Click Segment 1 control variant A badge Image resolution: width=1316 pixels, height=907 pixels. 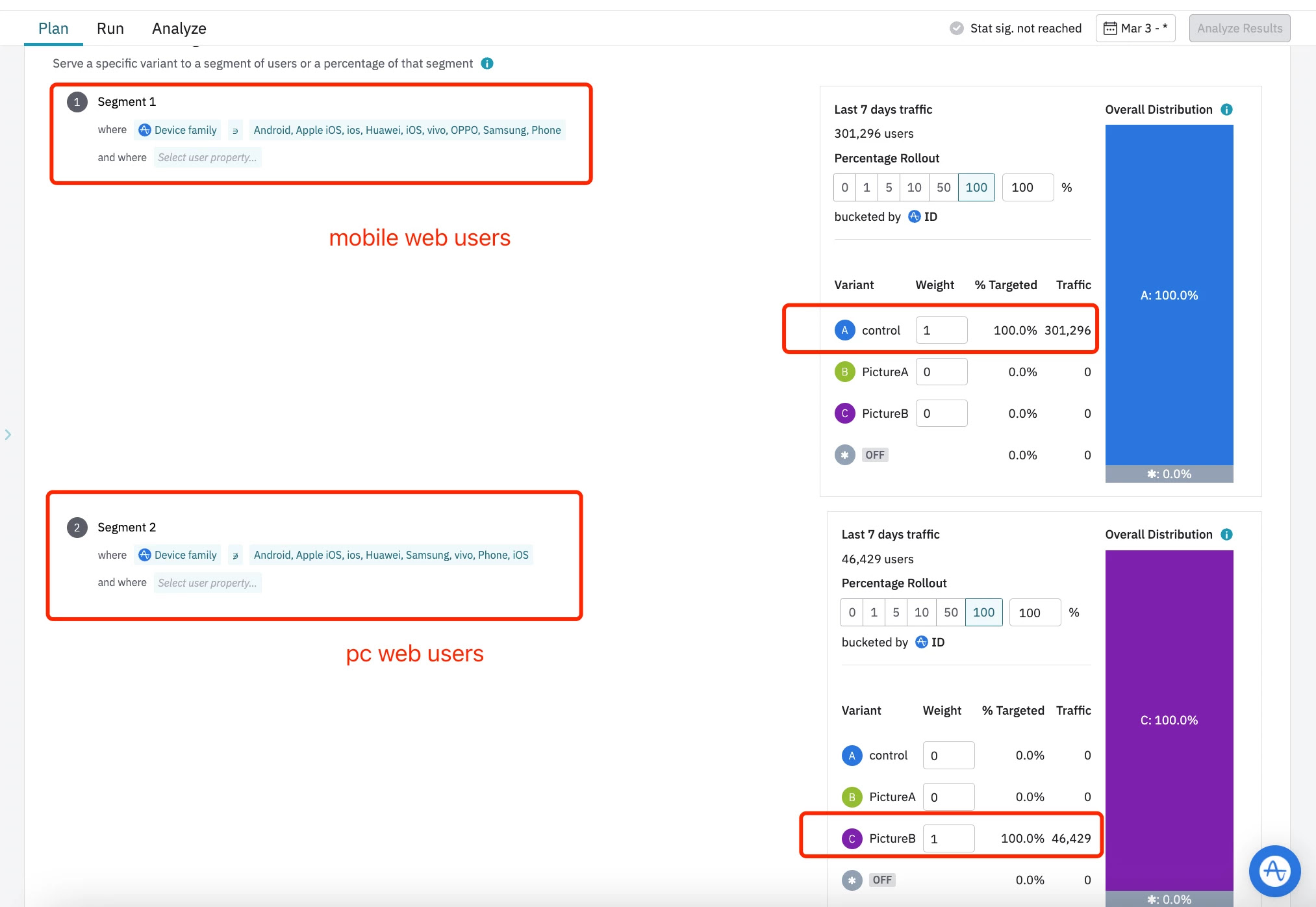pyautogui.click(x=844, y=331)
